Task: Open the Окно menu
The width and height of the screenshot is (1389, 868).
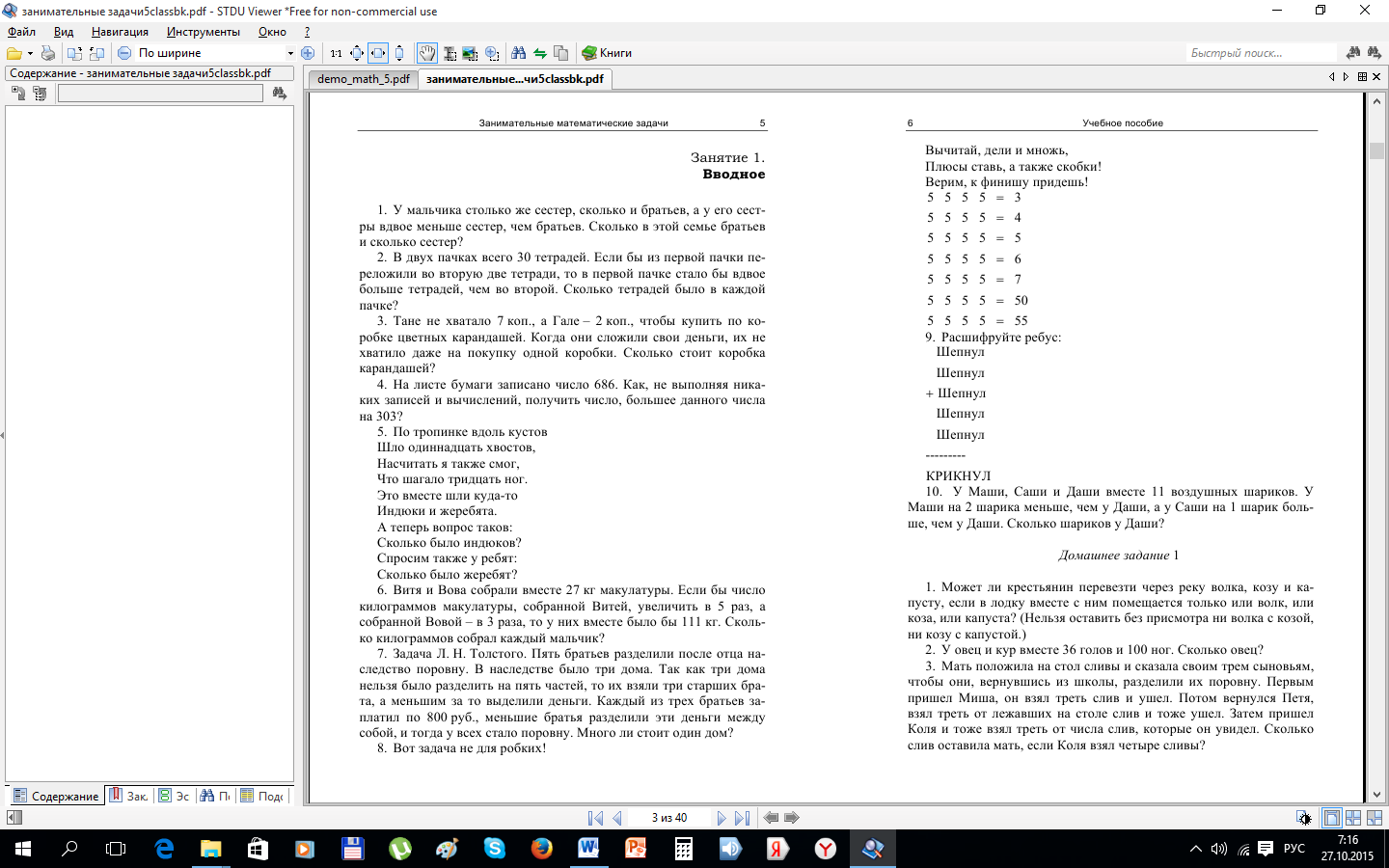Action: tap(272, 32)
